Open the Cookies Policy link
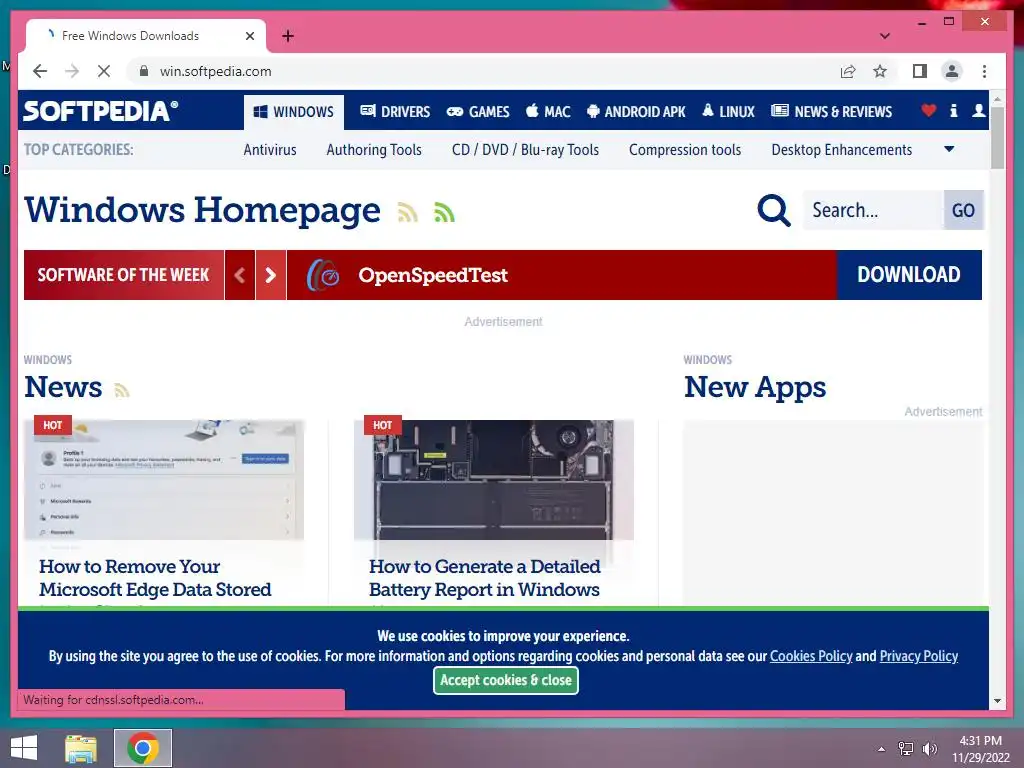1024x768 pixels. [x=811, y=656]
